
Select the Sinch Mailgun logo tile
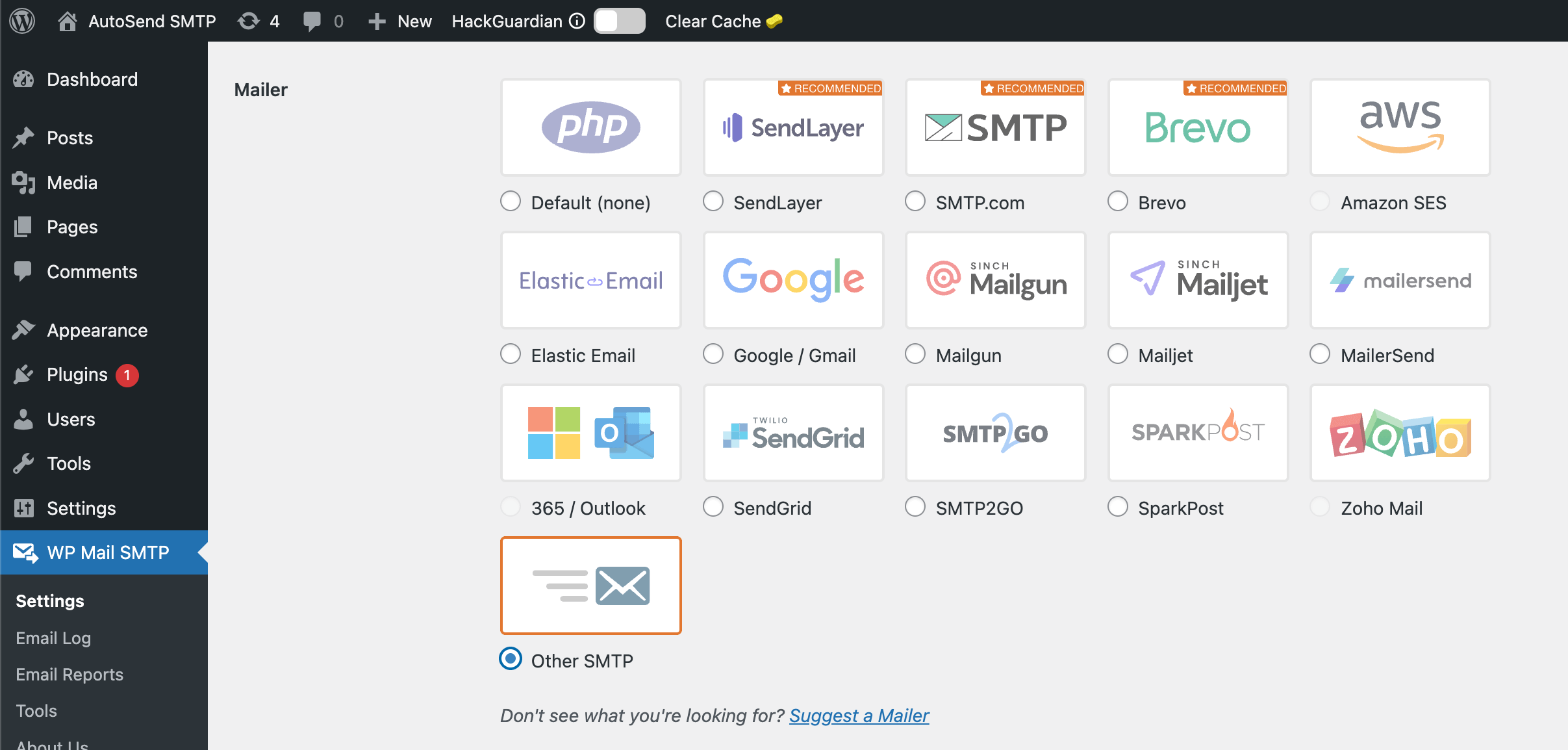(995, 280)
